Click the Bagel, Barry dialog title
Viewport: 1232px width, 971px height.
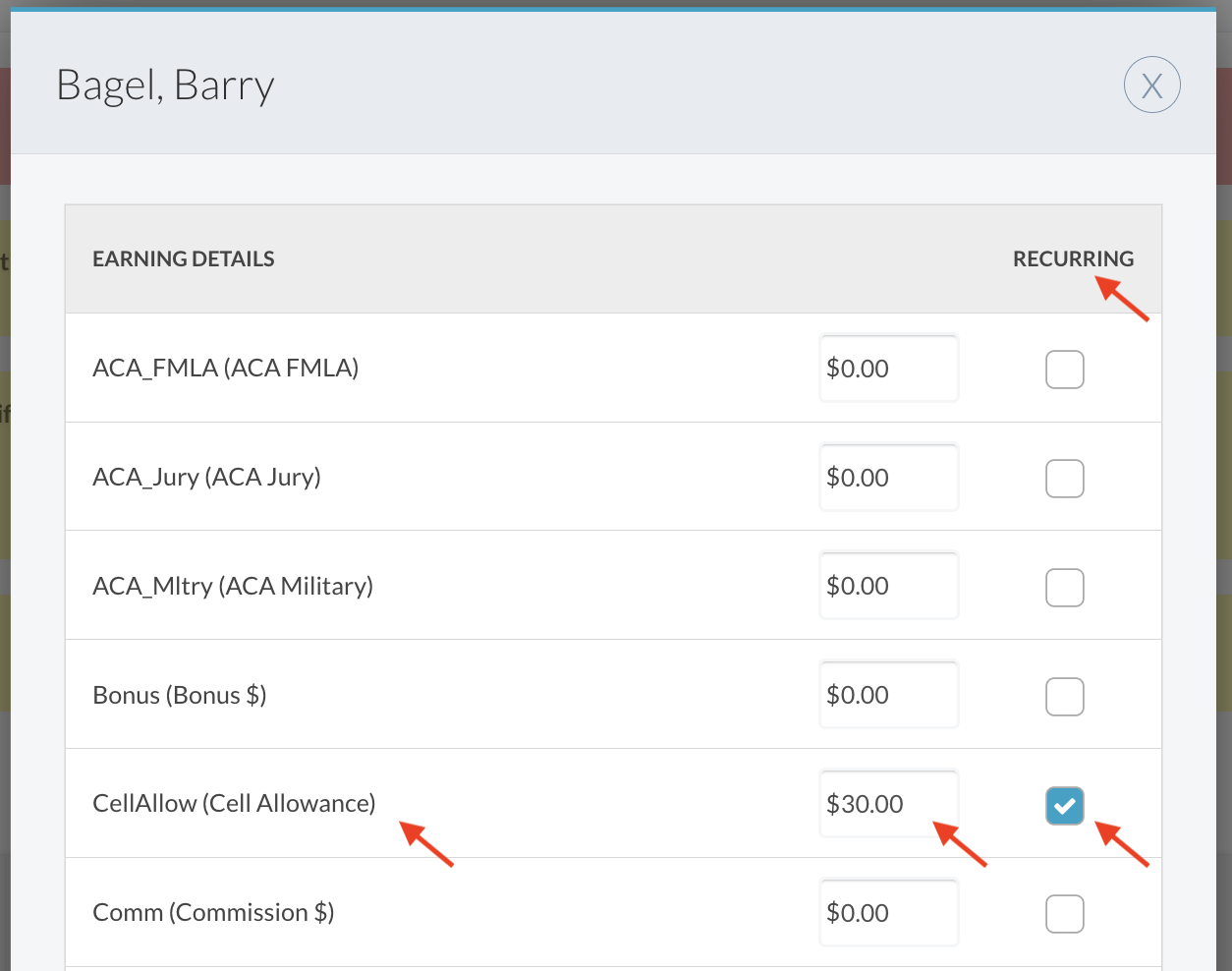click(x=165, y=86)
